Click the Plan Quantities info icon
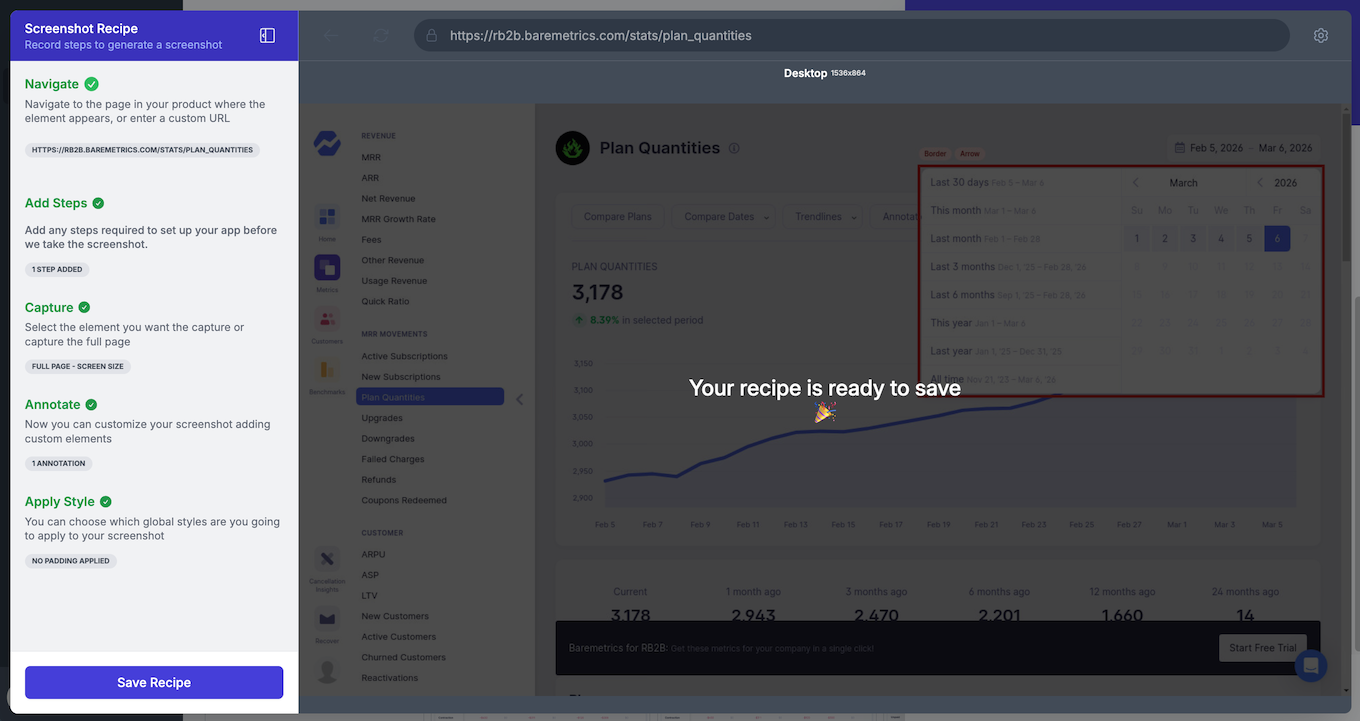 pos(734,148)
